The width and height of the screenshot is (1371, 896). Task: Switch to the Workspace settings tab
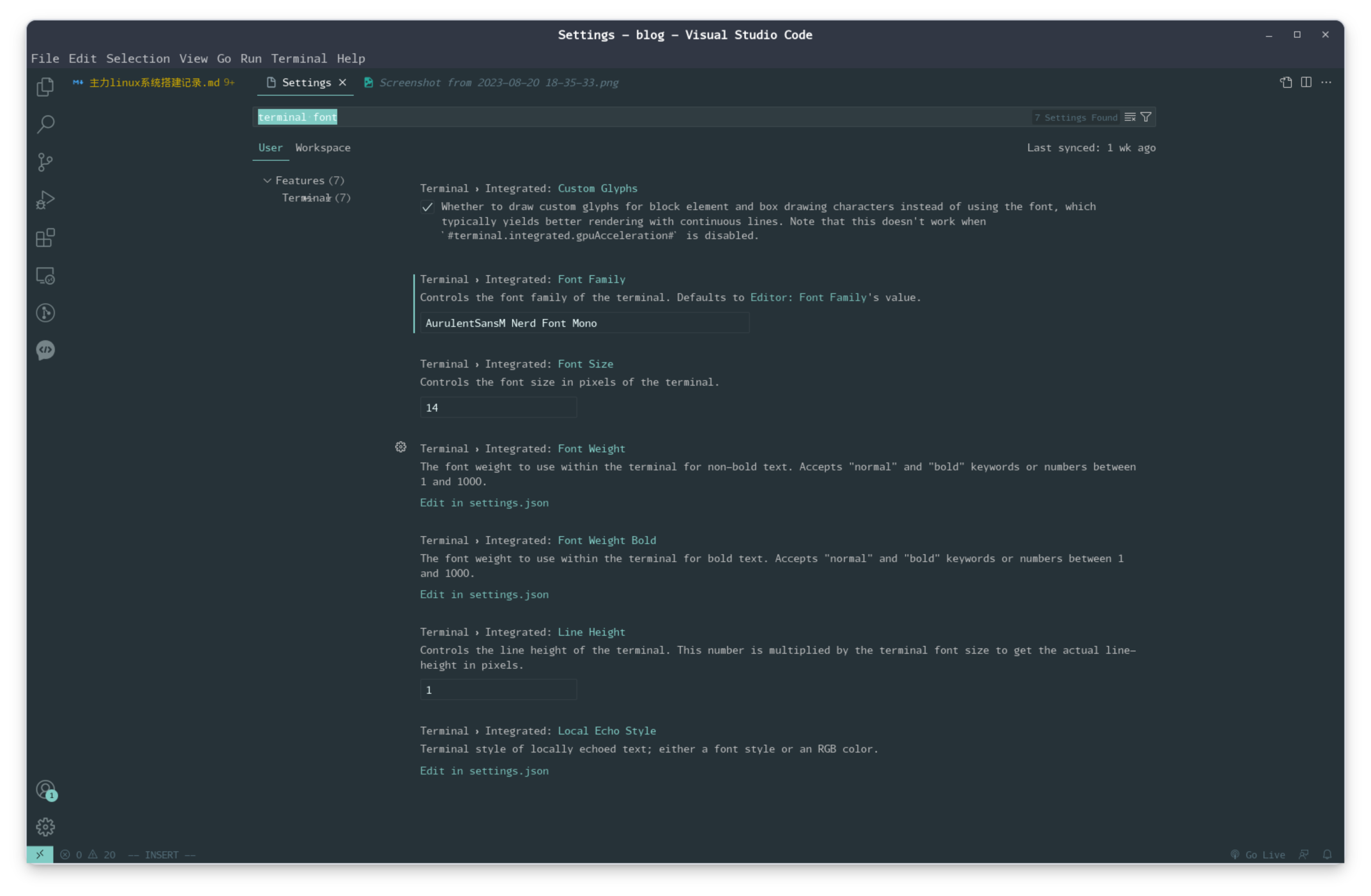click(323, 148)
